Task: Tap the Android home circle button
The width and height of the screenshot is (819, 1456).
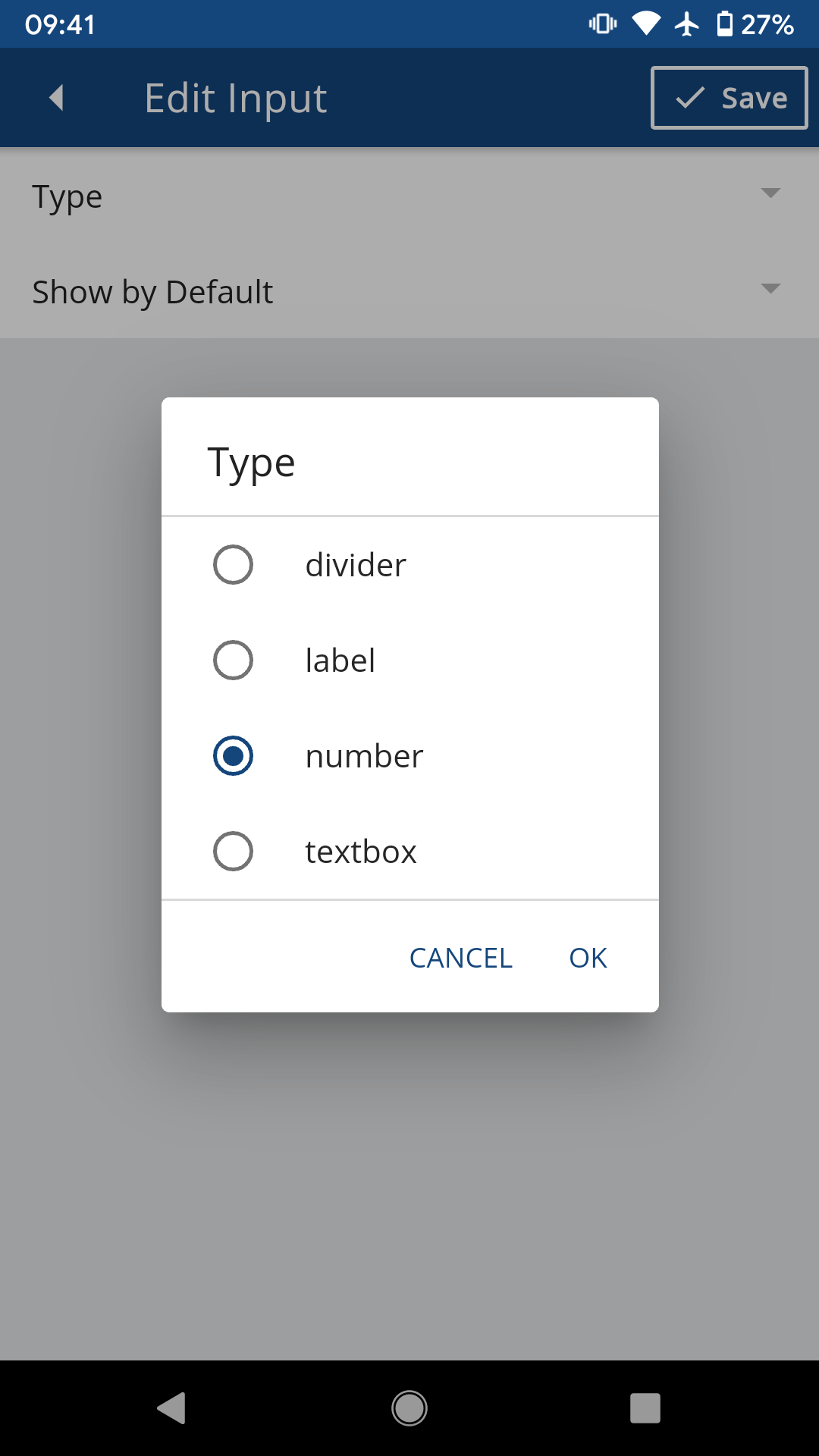Action: tap(409, 1408)
